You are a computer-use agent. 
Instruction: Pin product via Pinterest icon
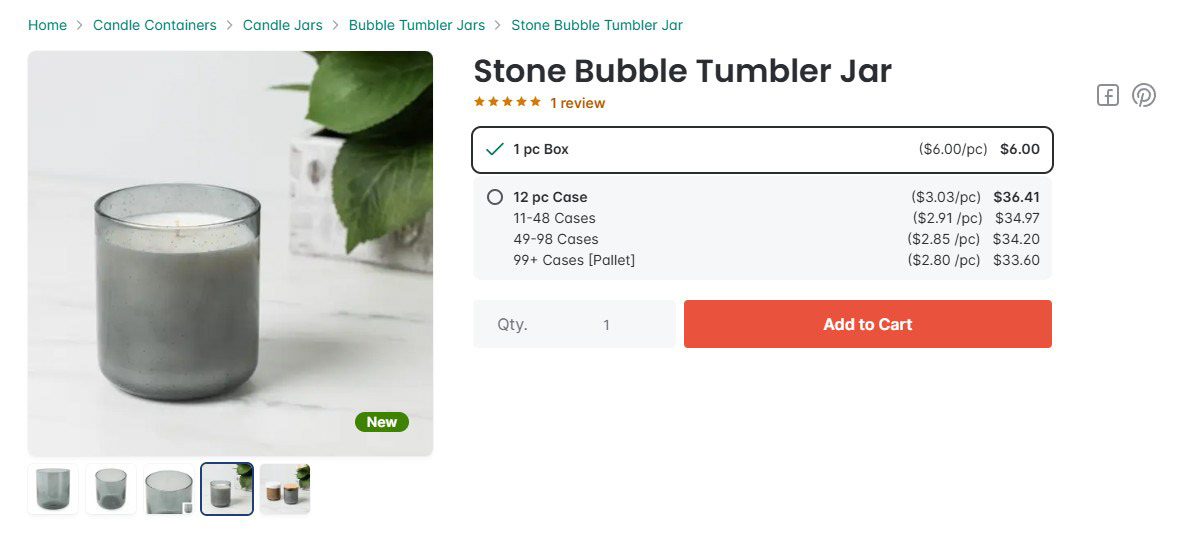click(x=1143, y=95)
